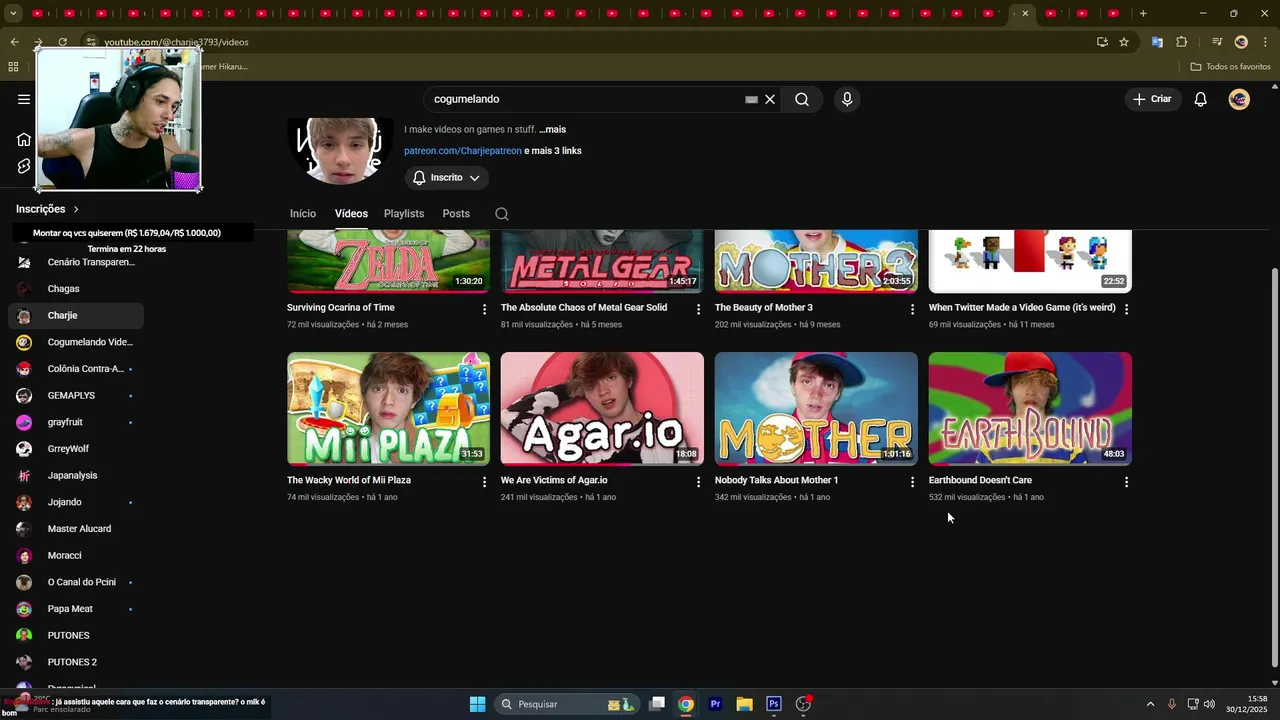Expand channel description with ...mais

[552, 129]
